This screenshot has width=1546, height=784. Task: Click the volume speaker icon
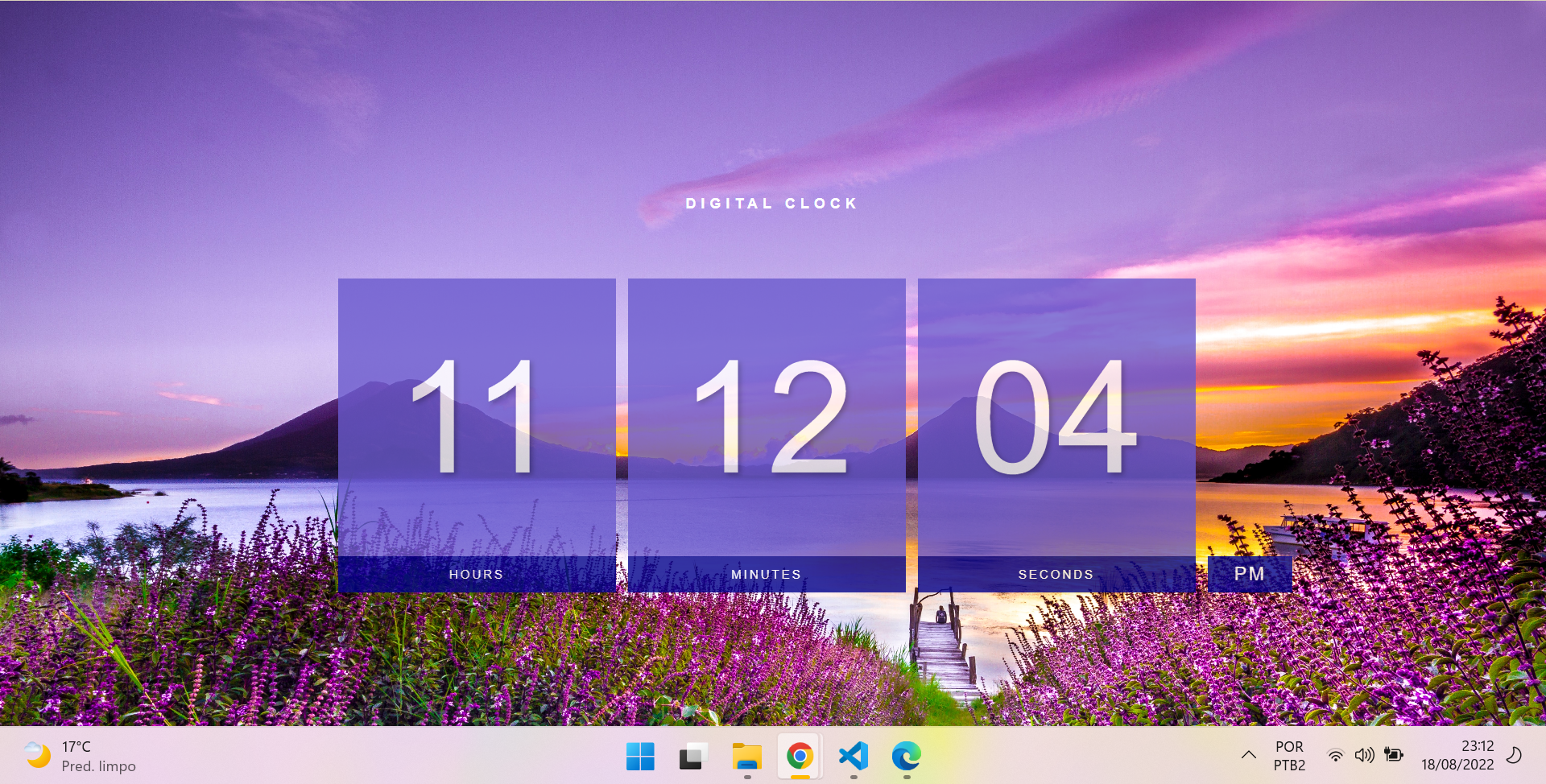(1364, 755)
